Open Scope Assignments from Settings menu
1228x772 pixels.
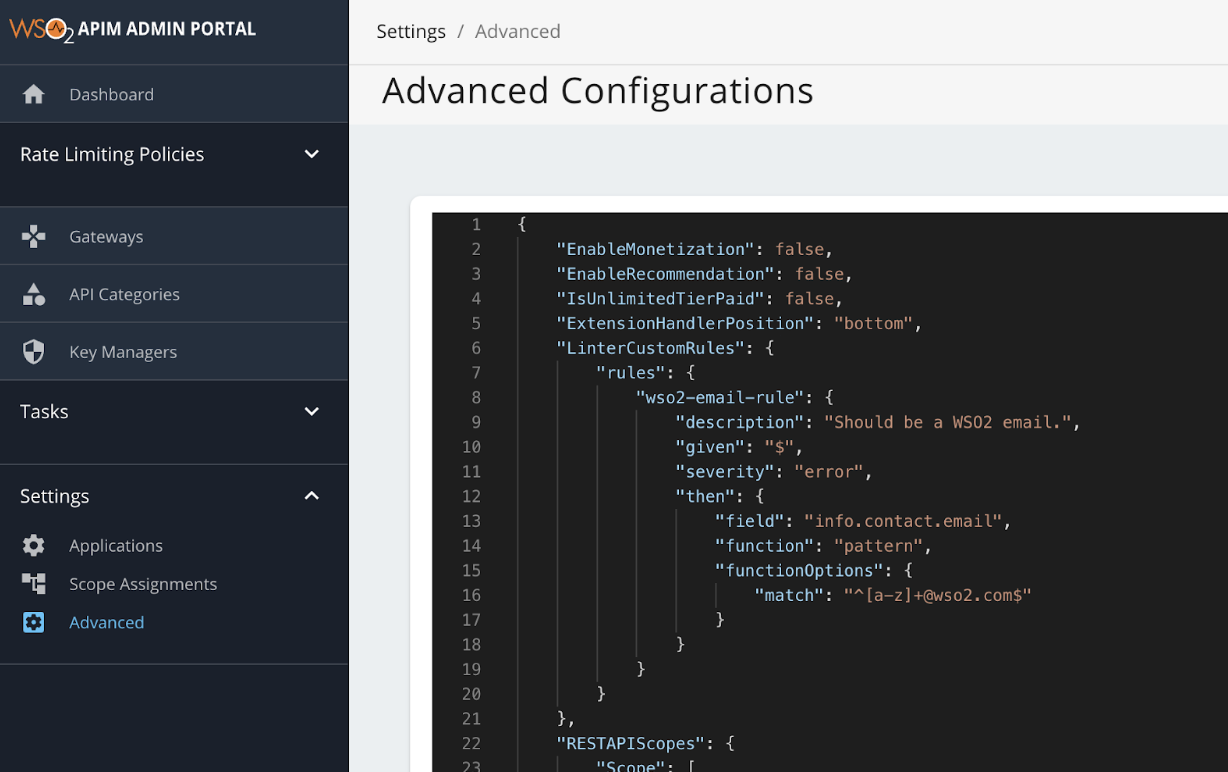point(143,584)
